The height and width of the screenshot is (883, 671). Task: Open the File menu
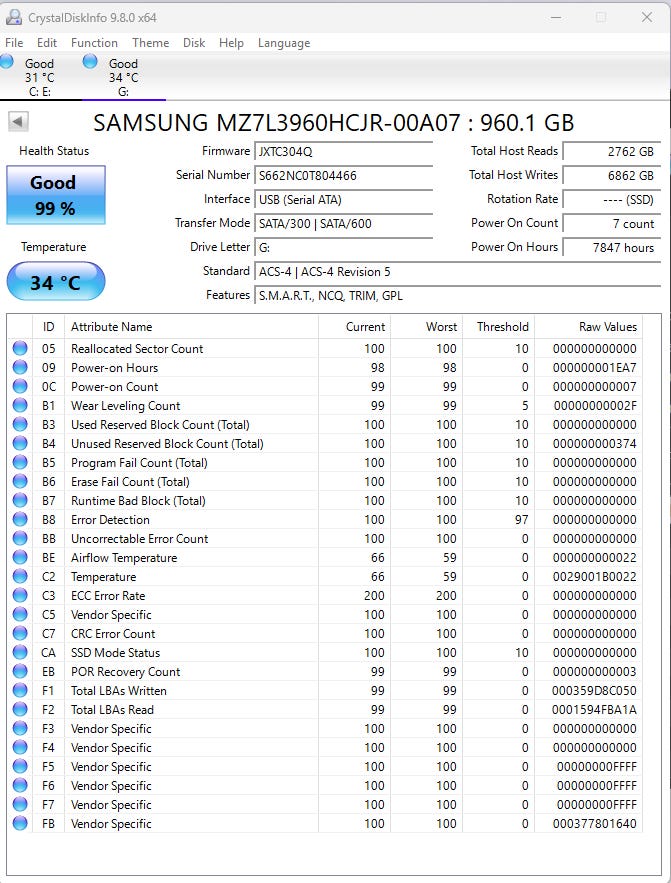(14, 43)
